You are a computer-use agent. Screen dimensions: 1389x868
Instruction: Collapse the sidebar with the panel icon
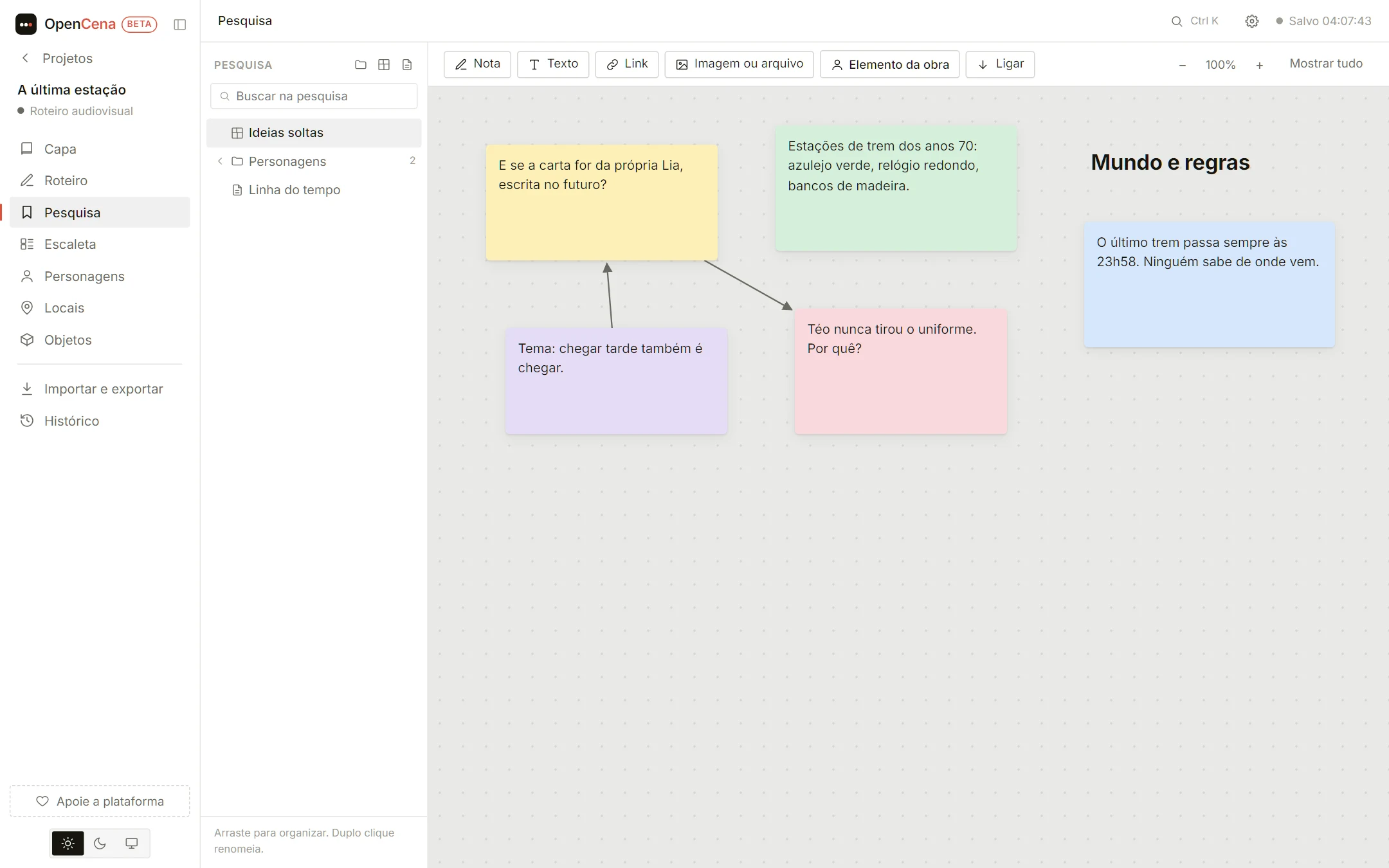click(x=180, y=24)
